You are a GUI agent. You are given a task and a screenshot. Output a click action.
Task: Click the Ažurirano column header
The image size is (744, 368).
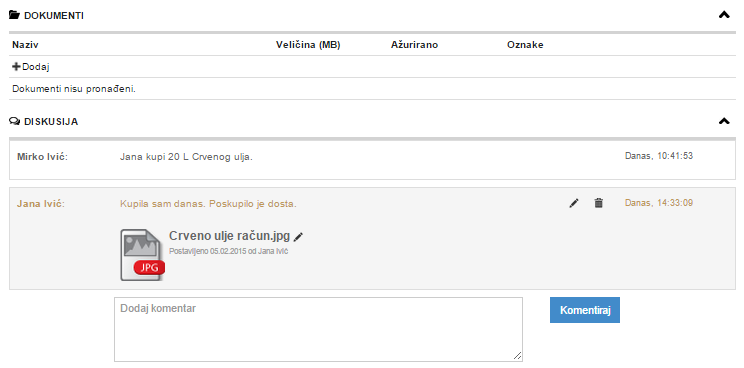click(x=415, y=45)
